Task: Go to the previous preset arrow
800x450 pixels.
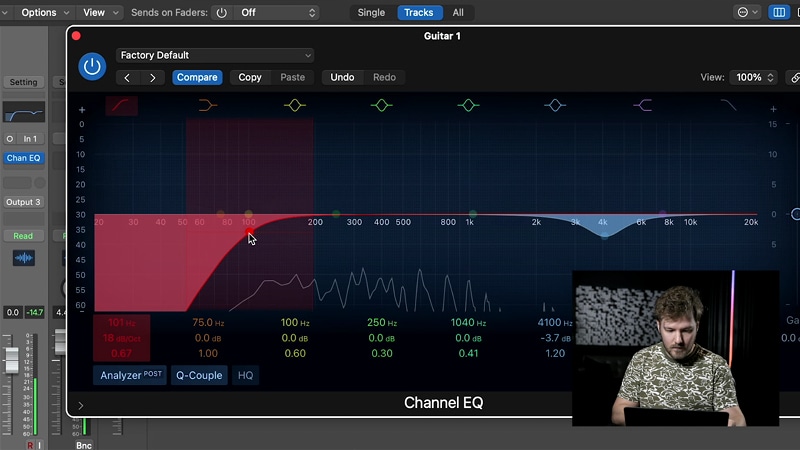Action: click(127, 78)
